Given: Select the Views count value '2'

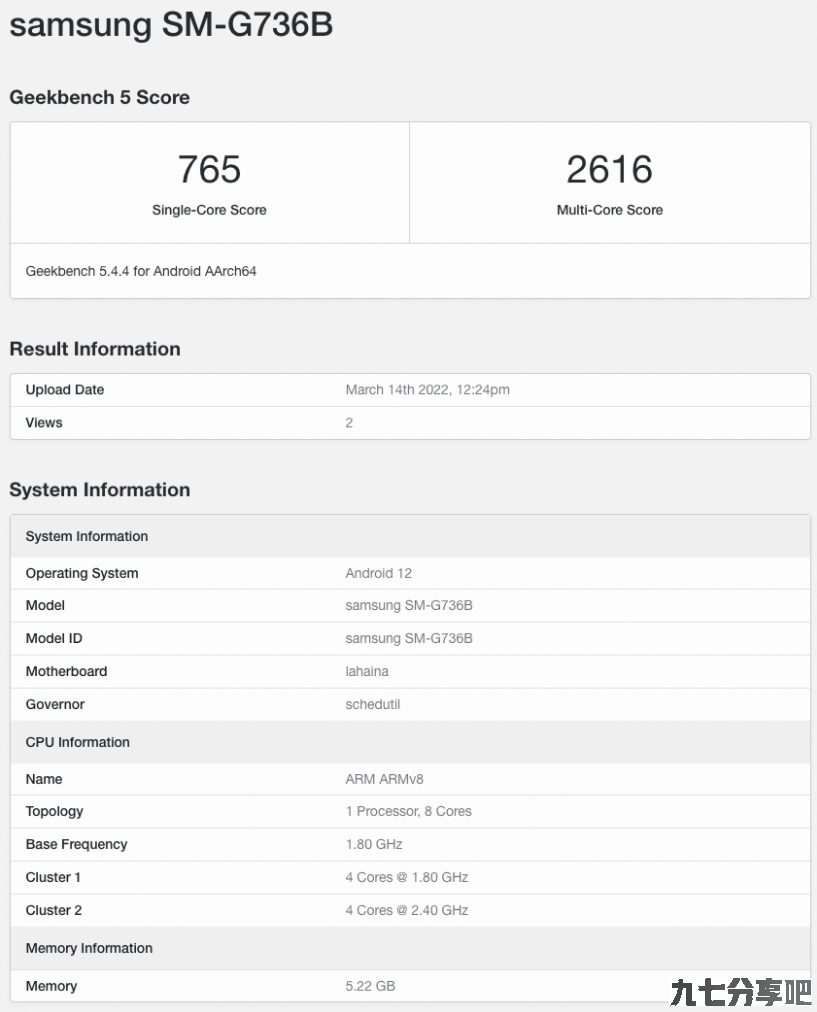Looking at the screenshot, I should 349,423.
